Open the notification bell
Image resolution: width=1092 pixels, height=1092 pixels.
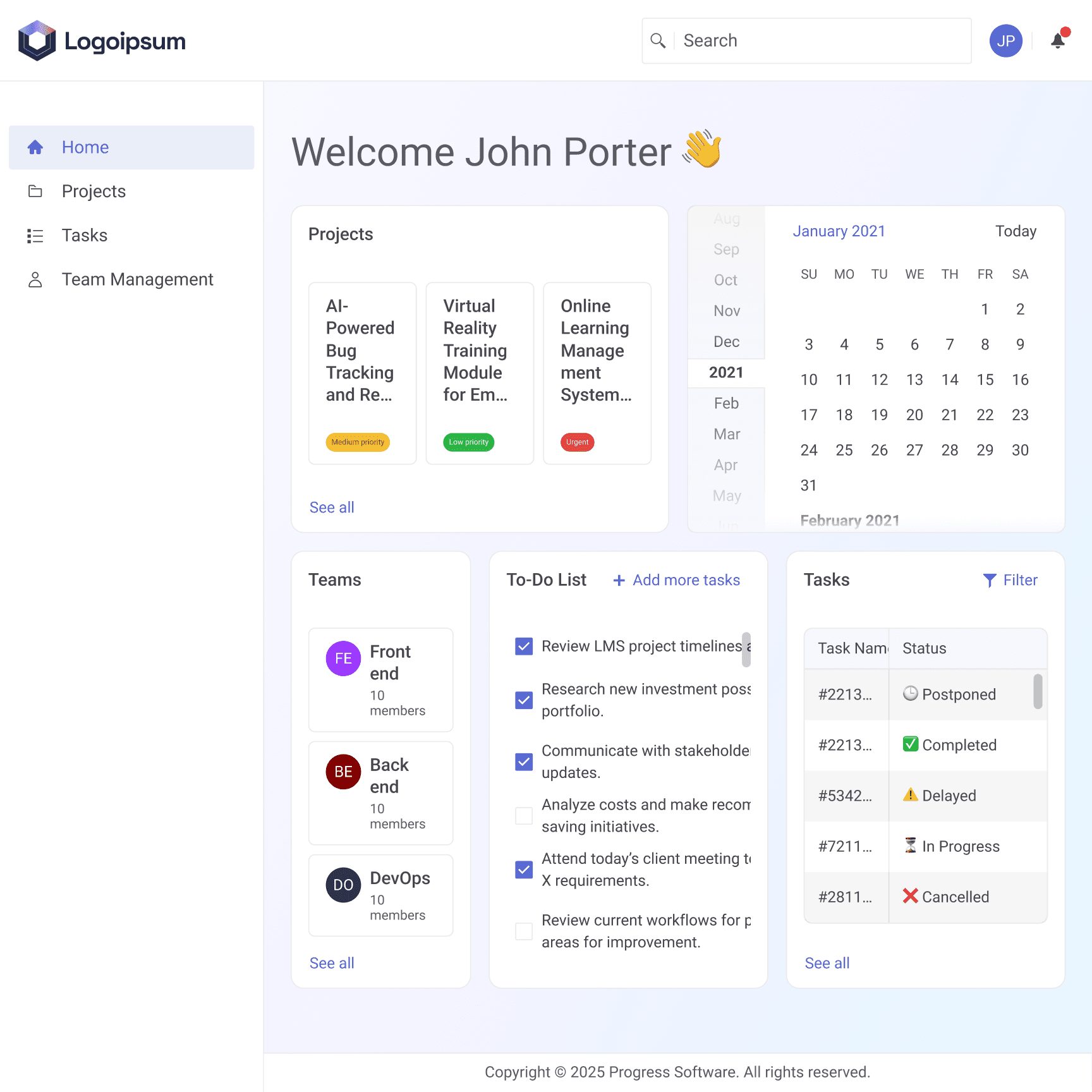pyautogui.click(x=1058, y=41)
